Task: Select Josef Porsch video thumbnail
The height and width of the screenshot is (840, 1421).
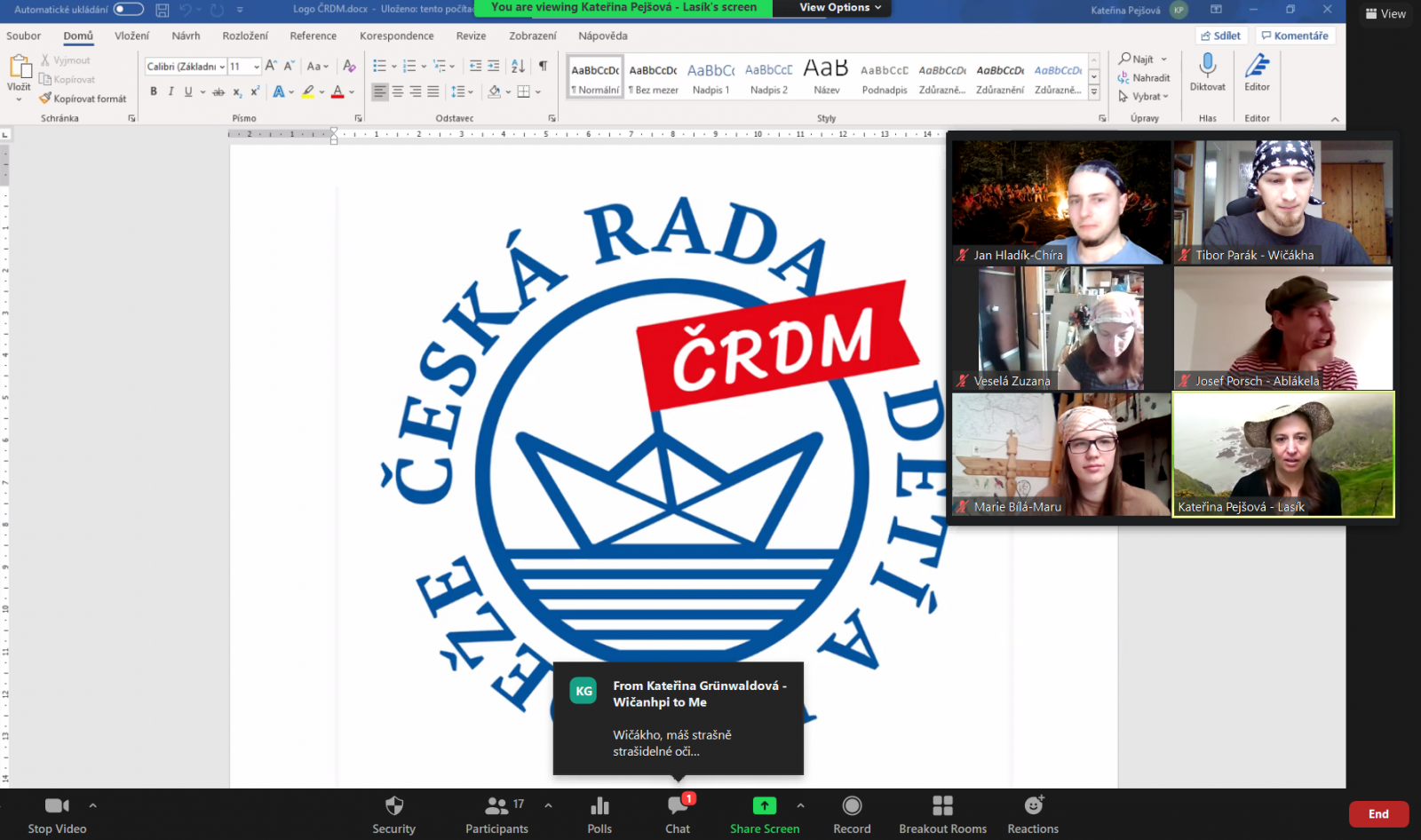Action: pos(1283,328)
